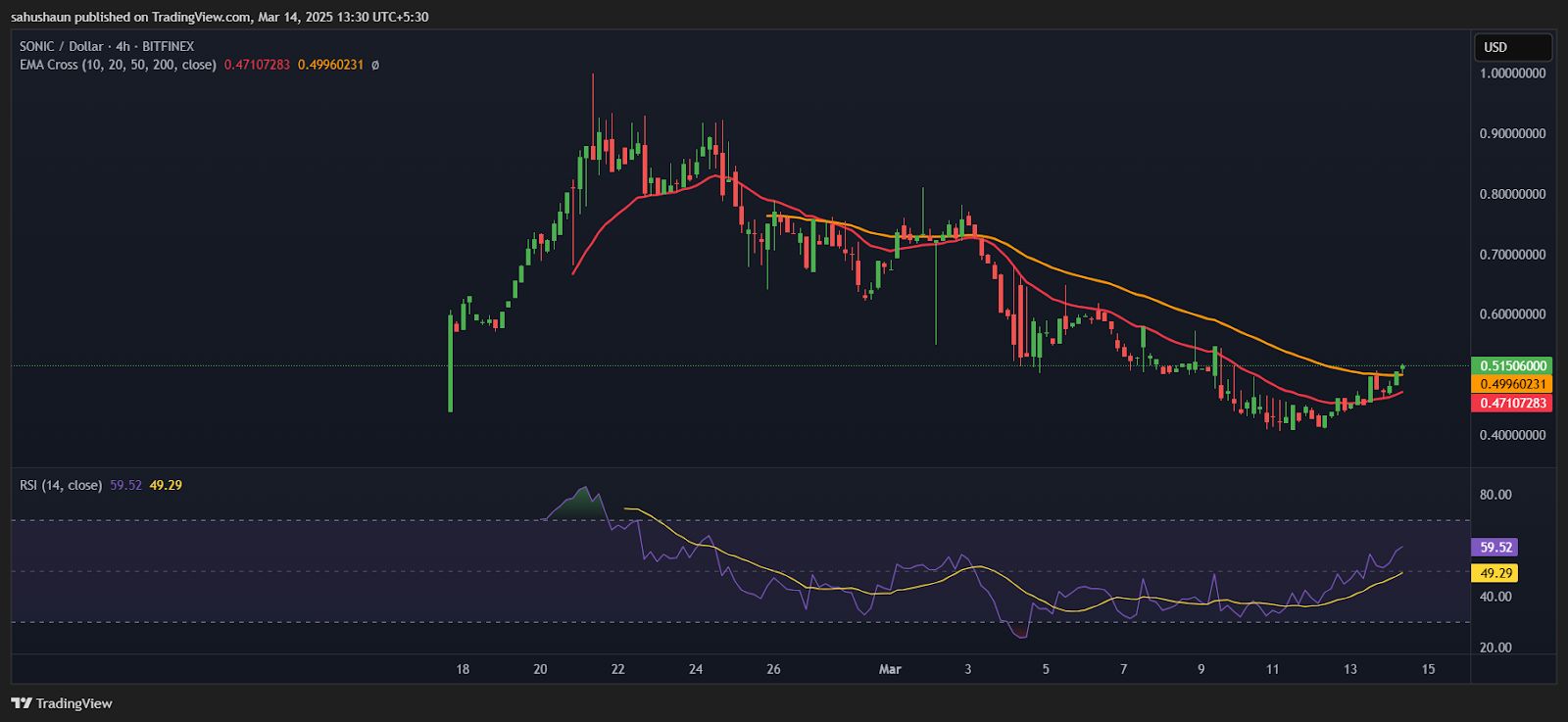Viewport: 1568px width, 722px height.
Task: Open the USD currency selector
Action: tap(1512, 47)
